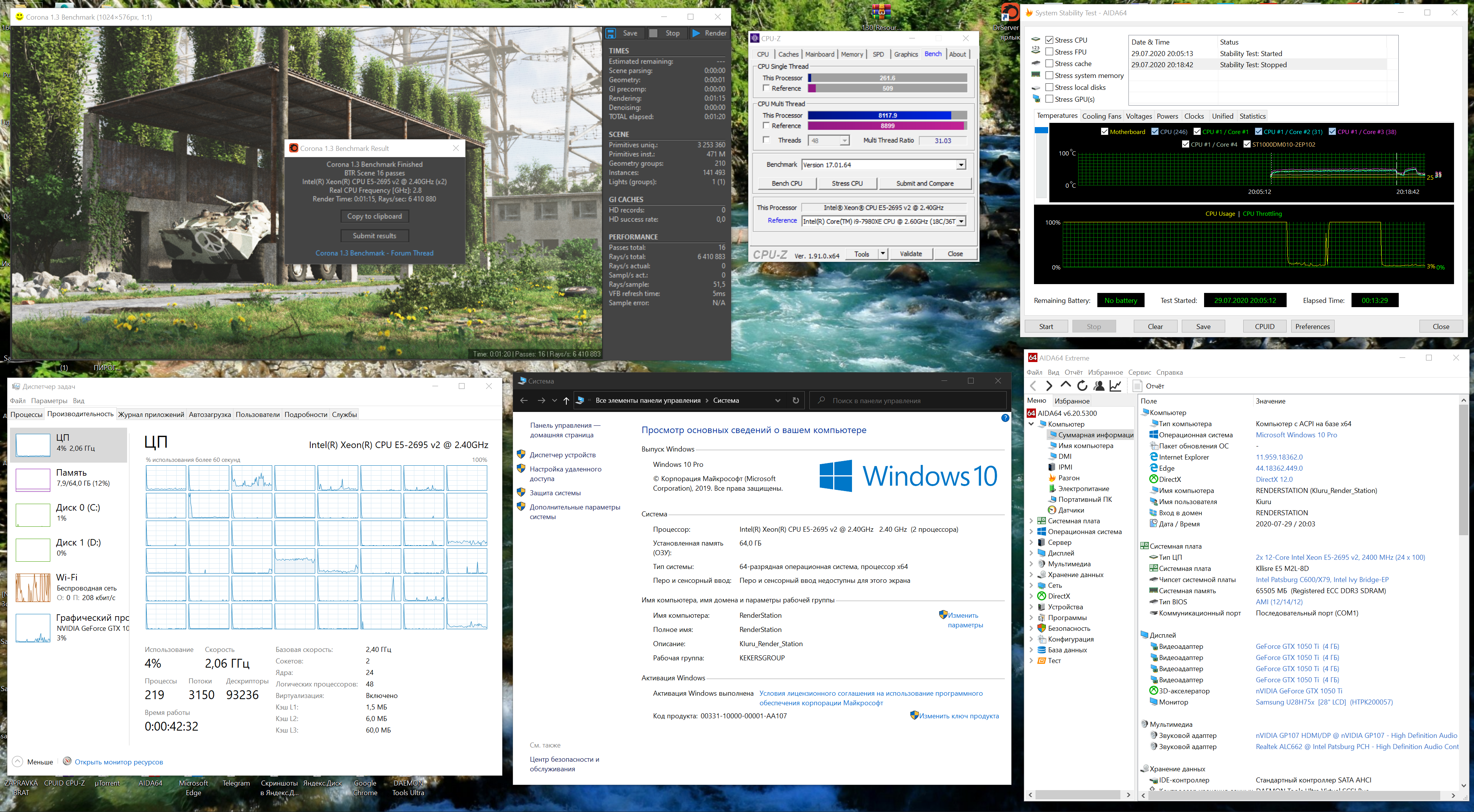
Task: Open Voltages tab in System Stability Test
Action: click(1139, 116)
